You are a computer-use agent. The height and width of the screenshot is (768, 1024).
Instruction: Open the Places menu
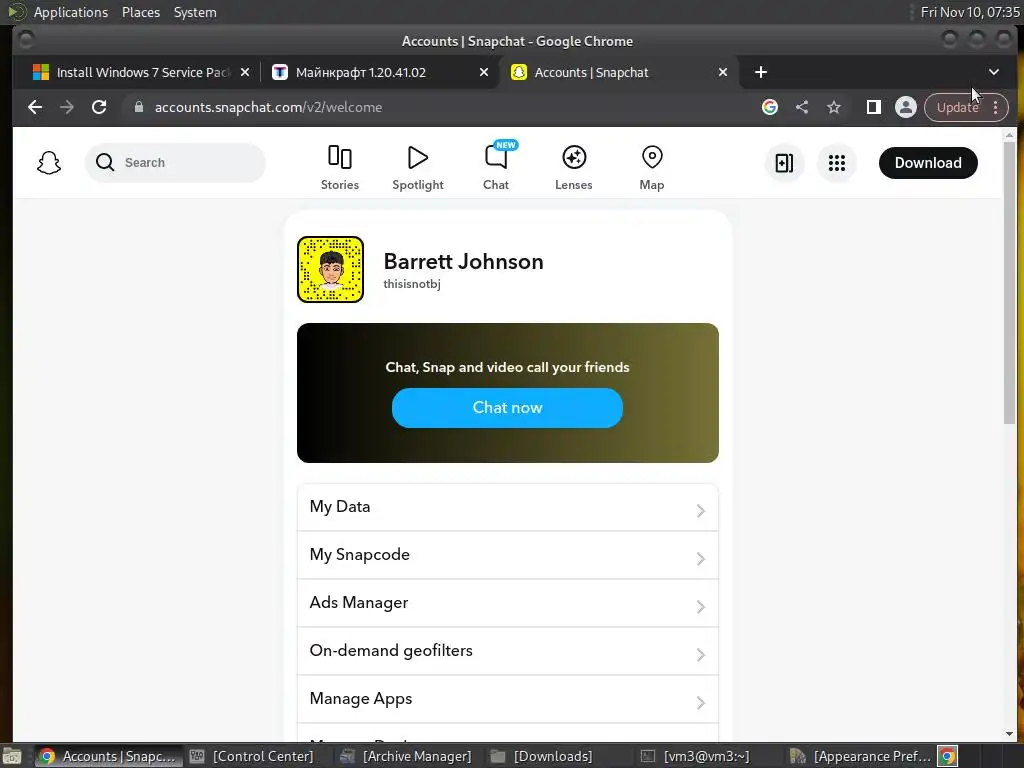pyautogui.click(x=141, y=12)
